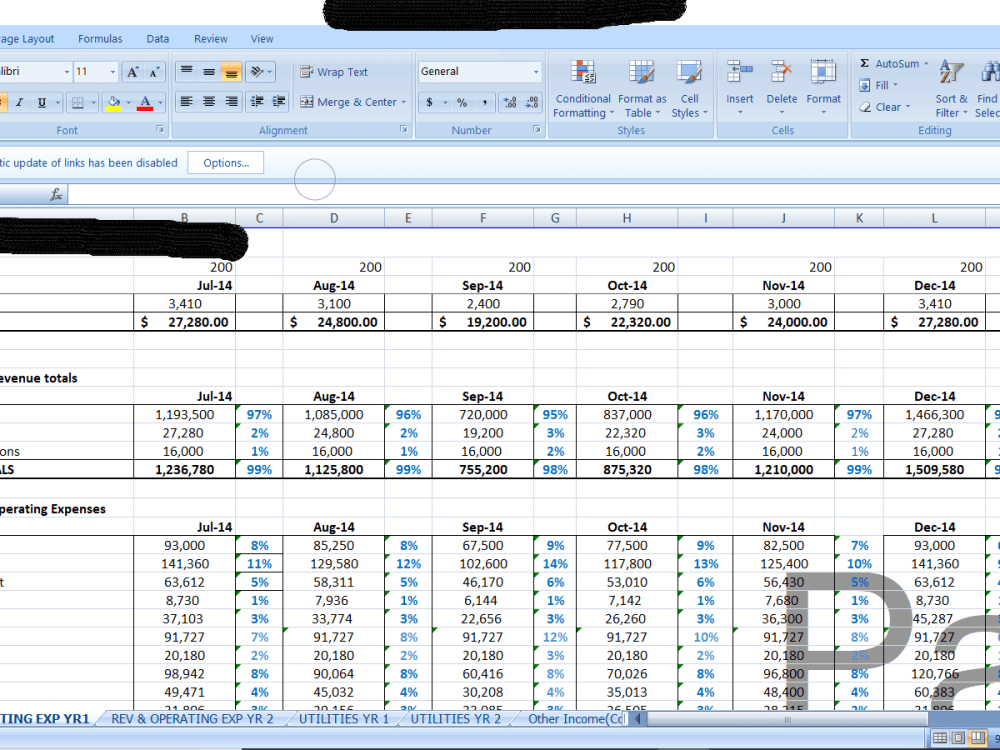
Task: Expand the Clear dropdown
Action: click(908, 107)
